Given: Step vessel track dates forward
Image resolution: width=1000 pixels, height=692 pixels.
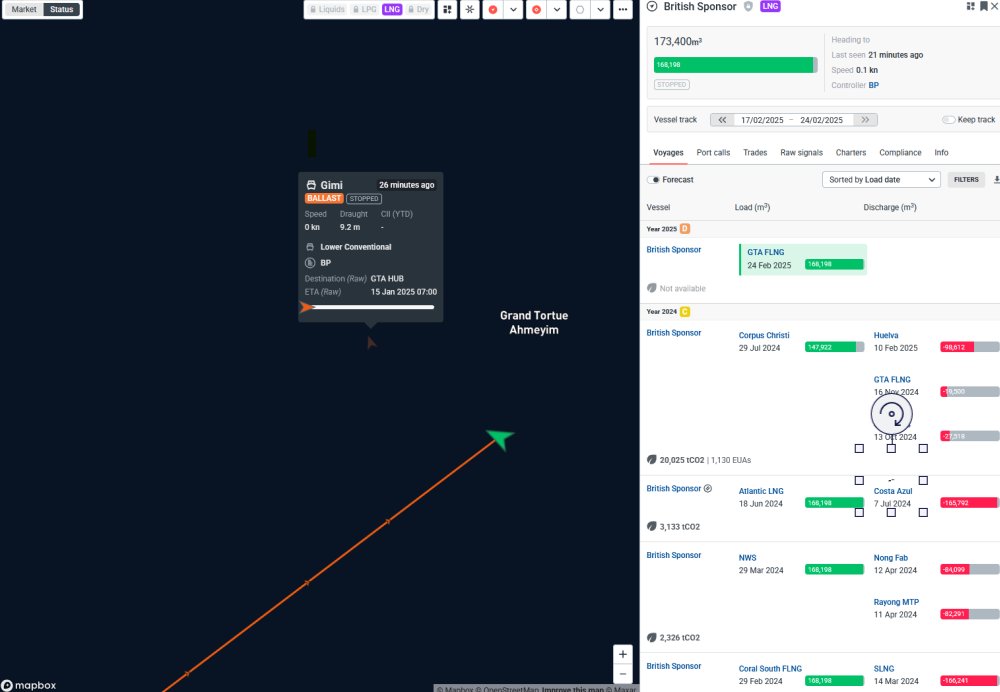Looking at the screenshot, I should 865,120.
